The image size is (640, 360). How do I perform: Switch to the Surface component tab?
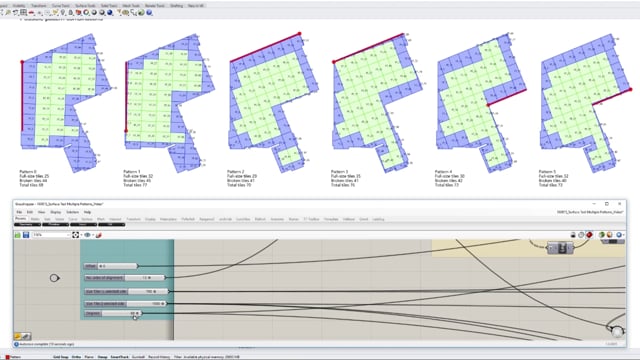(x=87, y=219)
